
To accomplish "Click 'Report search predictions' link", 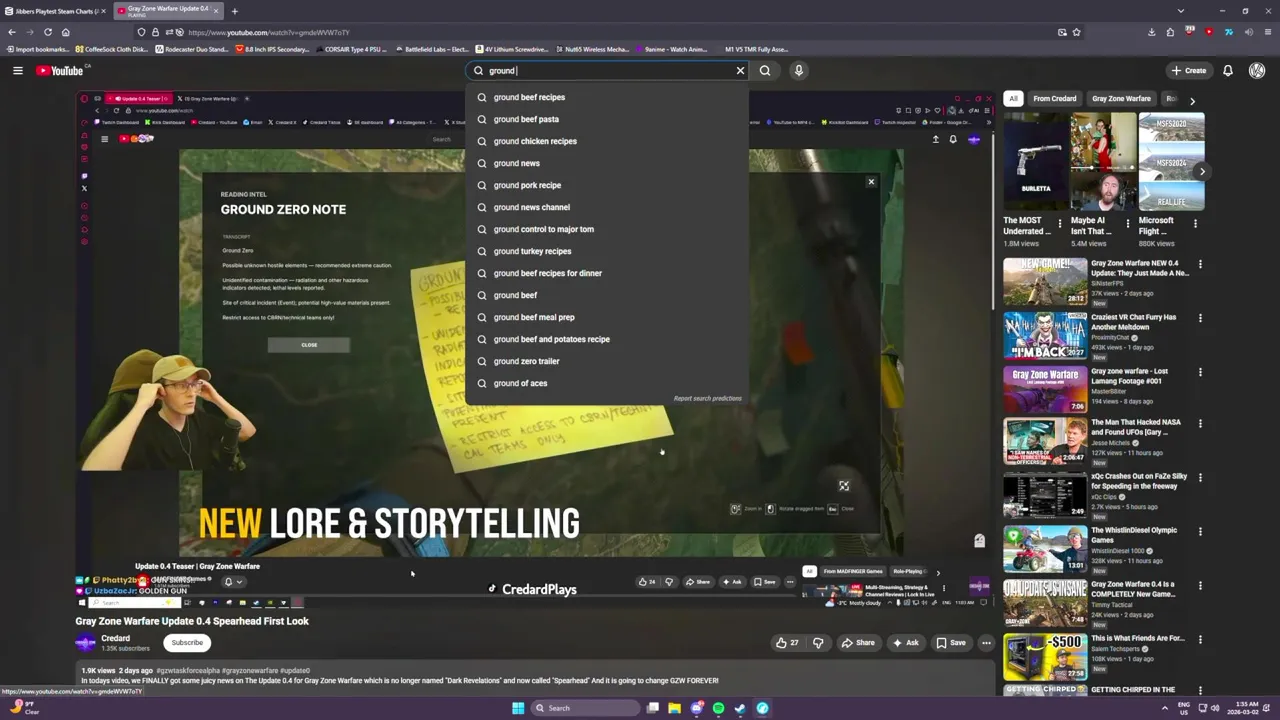I will [707, 398].
